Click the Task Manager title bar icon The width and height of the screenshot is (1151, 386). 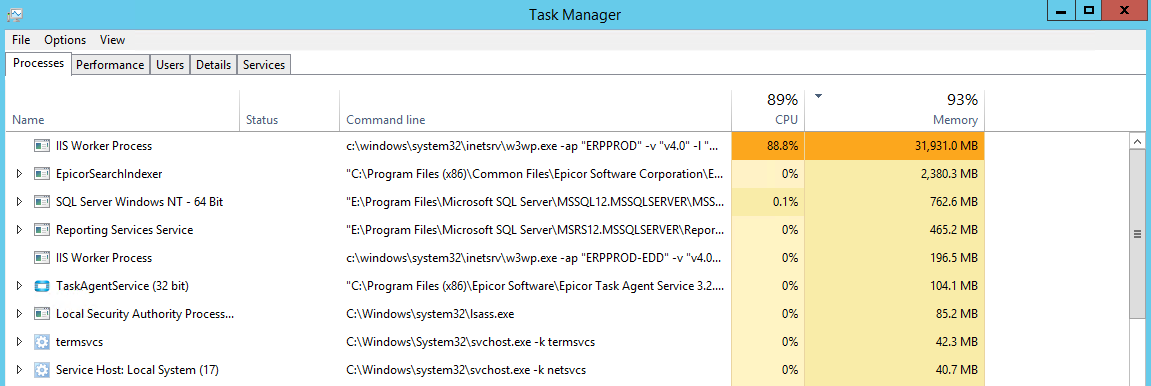pos(14,13)
